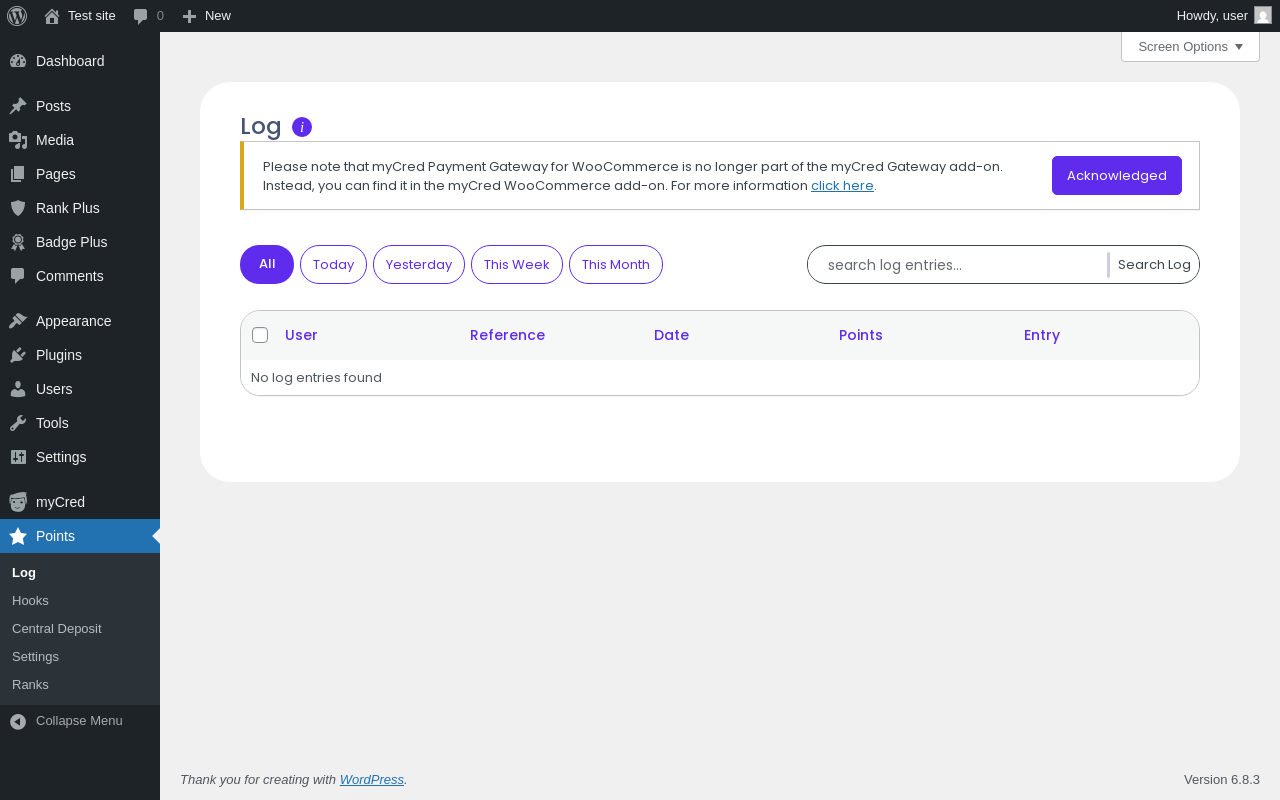
Task: Open the Hooks submenu item
Action: (30, 601)
